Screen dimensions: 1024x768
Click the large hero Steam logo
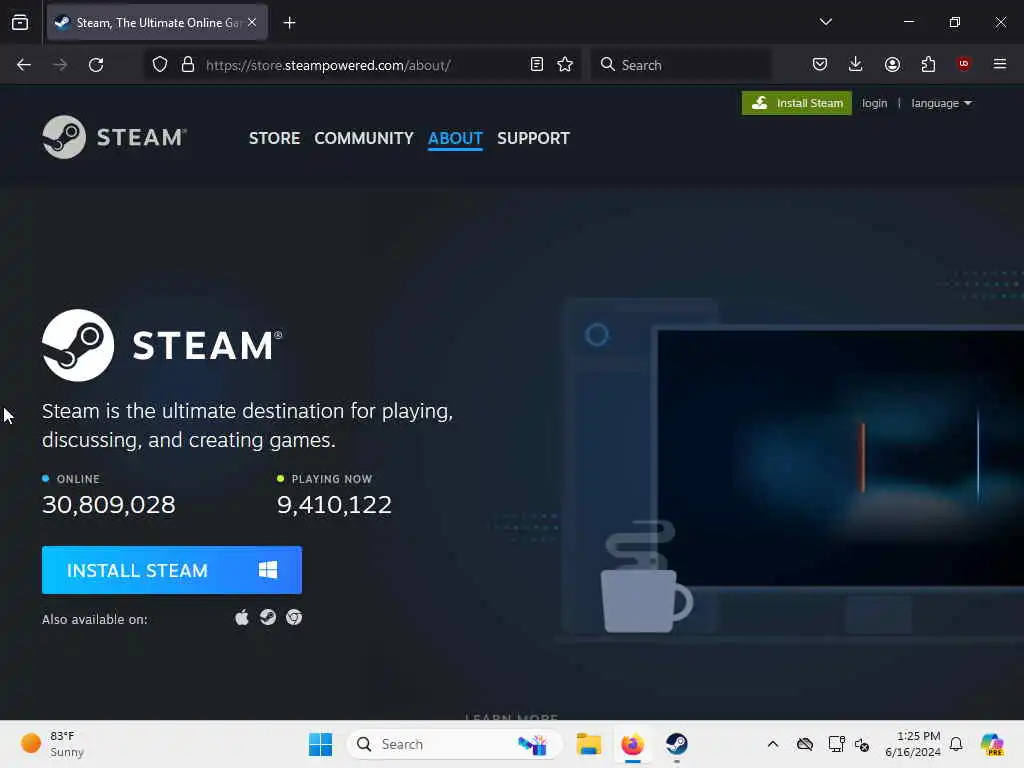click(162, 345)
